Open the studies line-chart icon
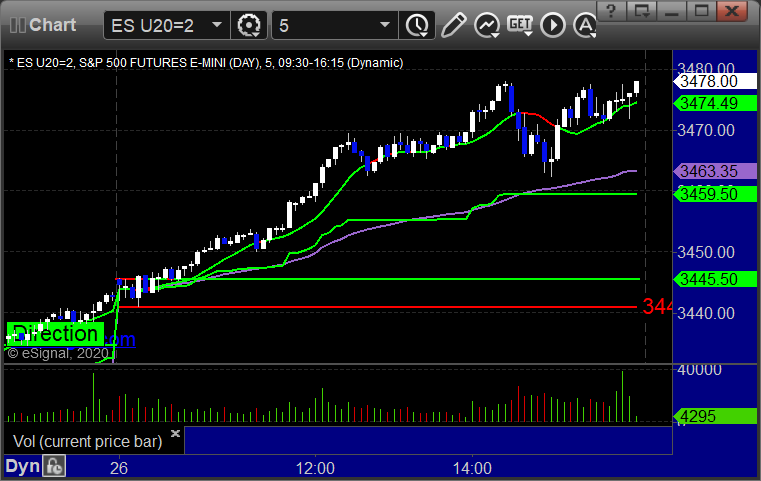This screenshot has width=761, height=481. pyautogui.click(x=487, y=25)
